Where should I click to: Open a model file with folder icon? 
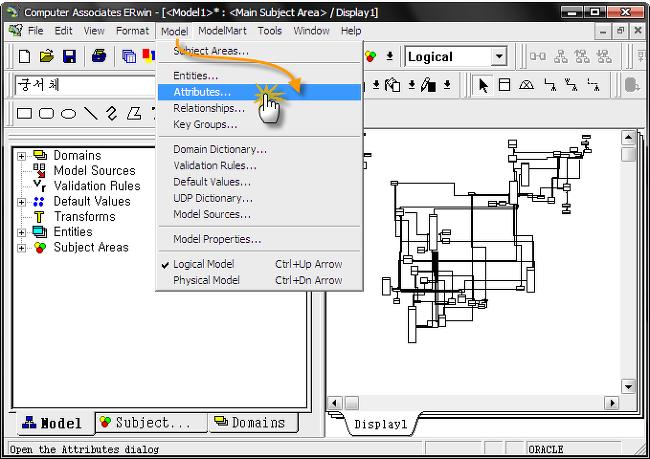pos(47,56)
